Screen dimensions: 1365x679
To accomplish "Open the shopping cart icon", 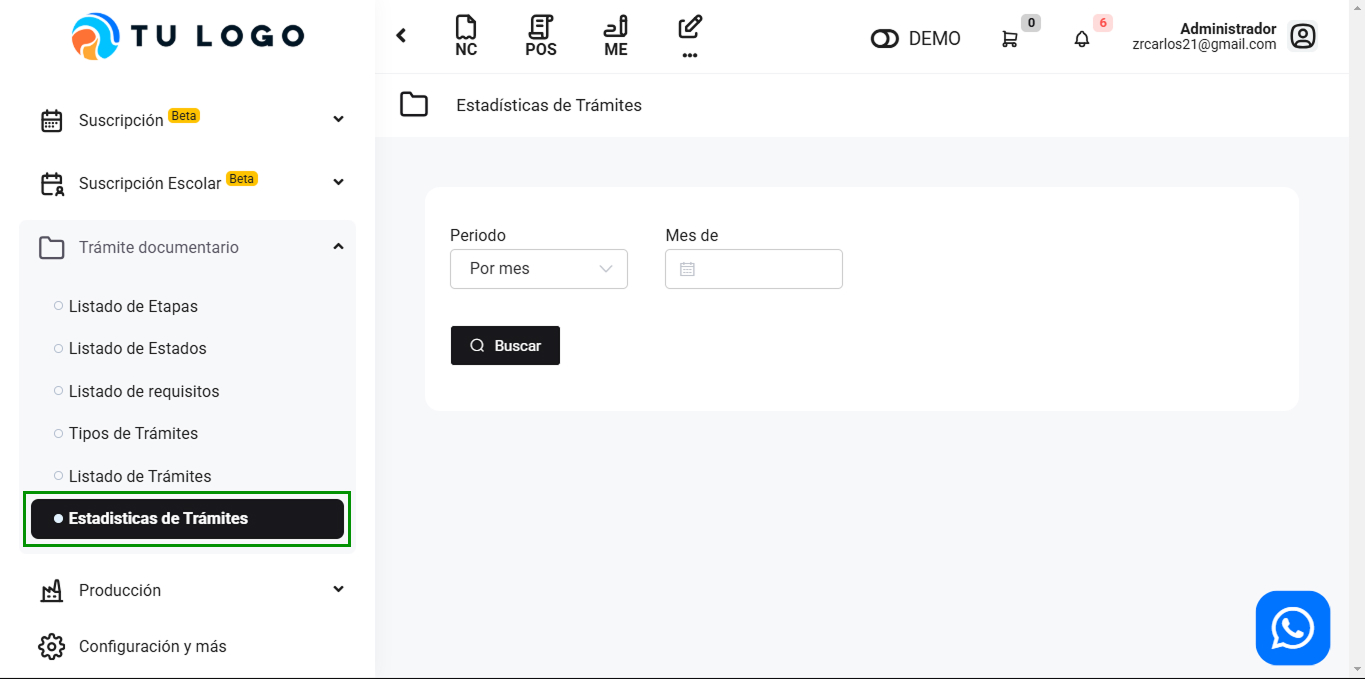I will click(1010, 39).
